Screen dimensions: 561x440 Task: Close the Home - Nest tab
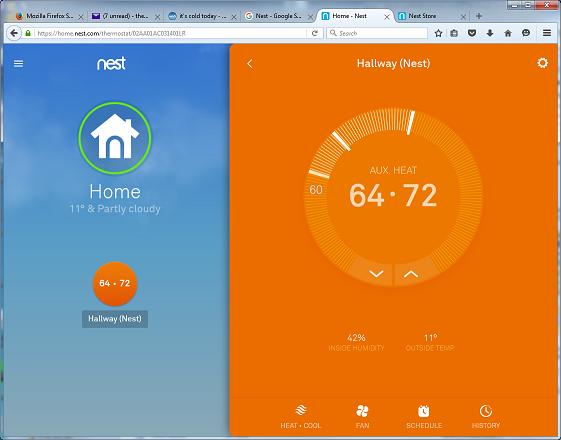coord(387,17)
